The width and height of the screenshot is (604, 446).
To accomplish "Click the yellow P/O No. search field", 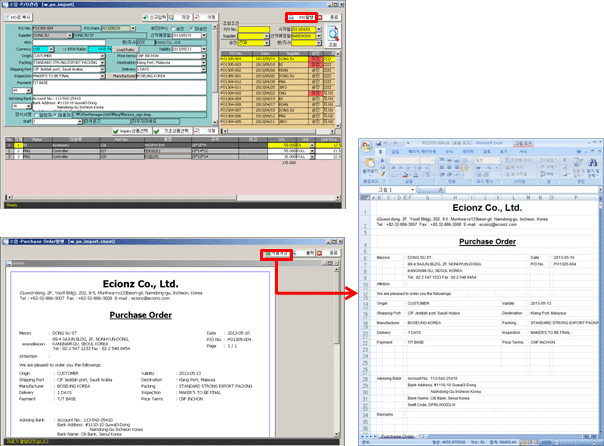I will pyautogui.click(x=253, y=29).
